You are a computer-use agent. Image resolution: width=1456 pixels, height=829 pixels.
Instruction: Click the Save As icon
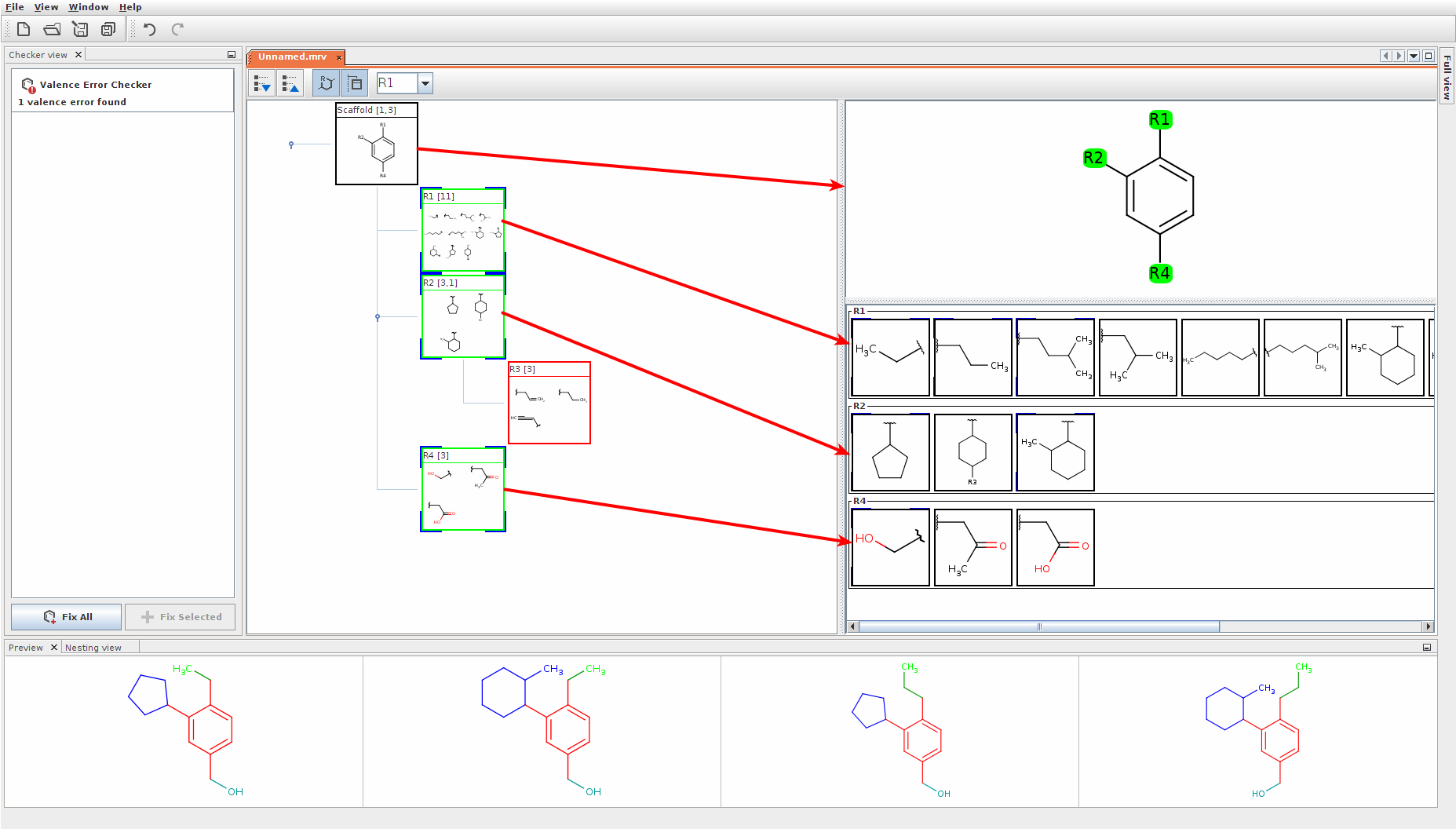click(80, 30)
